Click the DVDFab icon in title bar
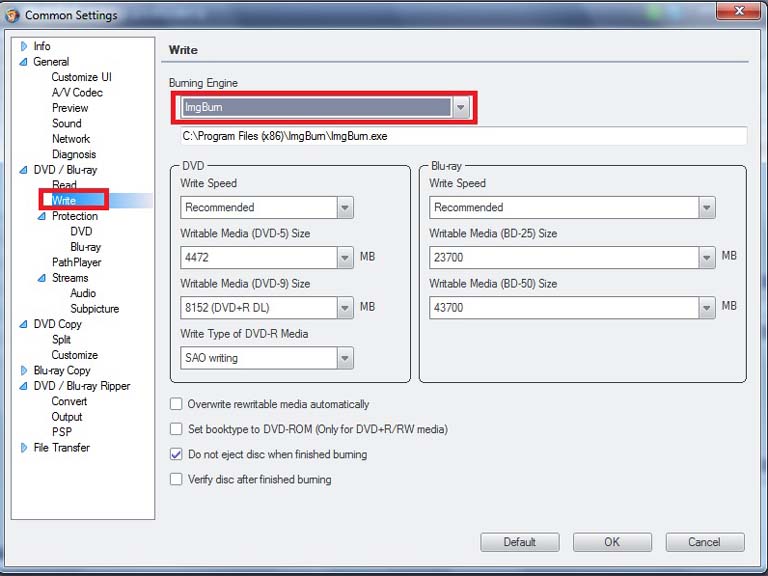The height and width of the screenshot is (576, 768). [12, 15]
